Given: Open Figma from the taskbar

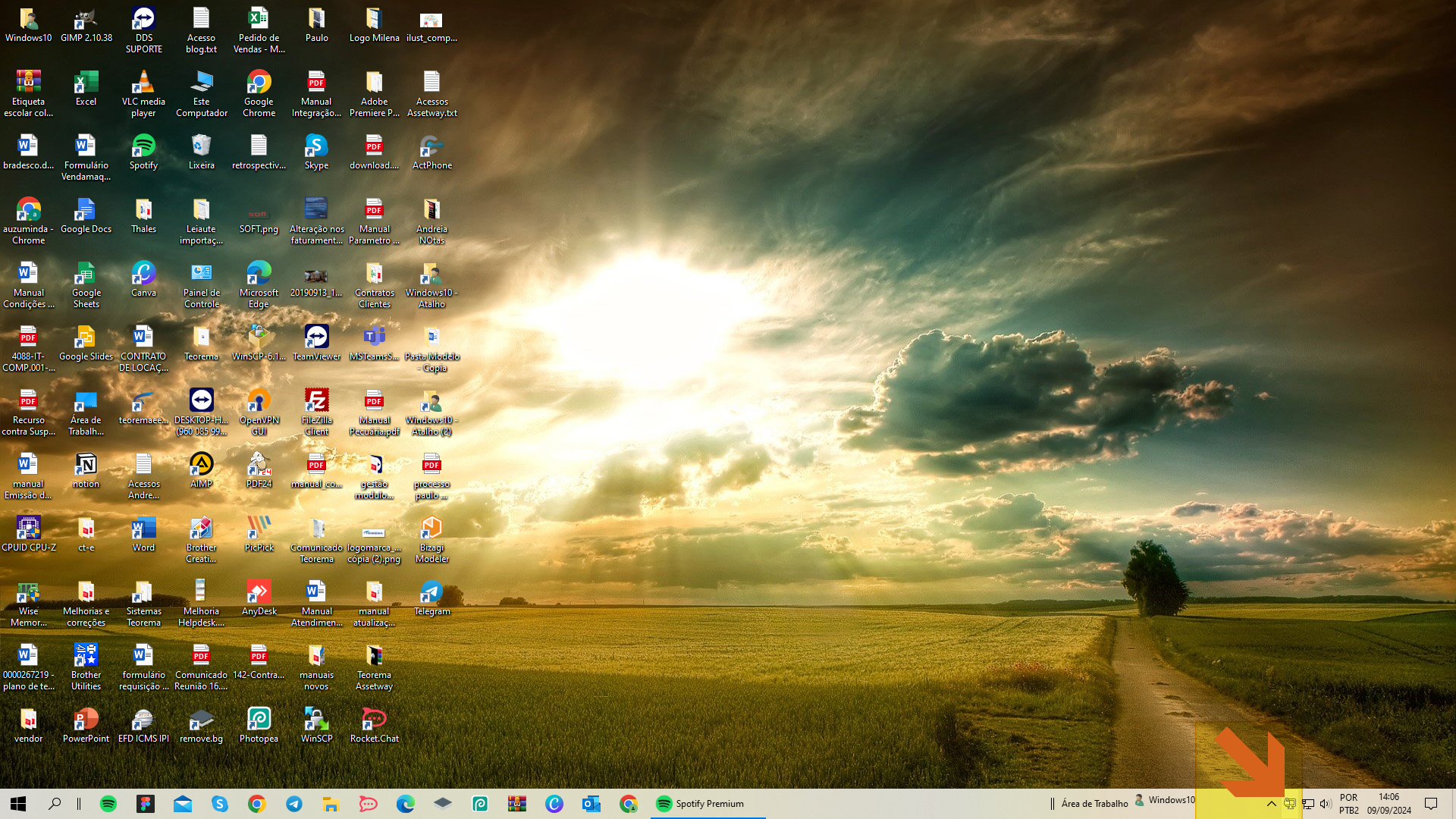Looking at the screenshot, I should pos(146,804).
